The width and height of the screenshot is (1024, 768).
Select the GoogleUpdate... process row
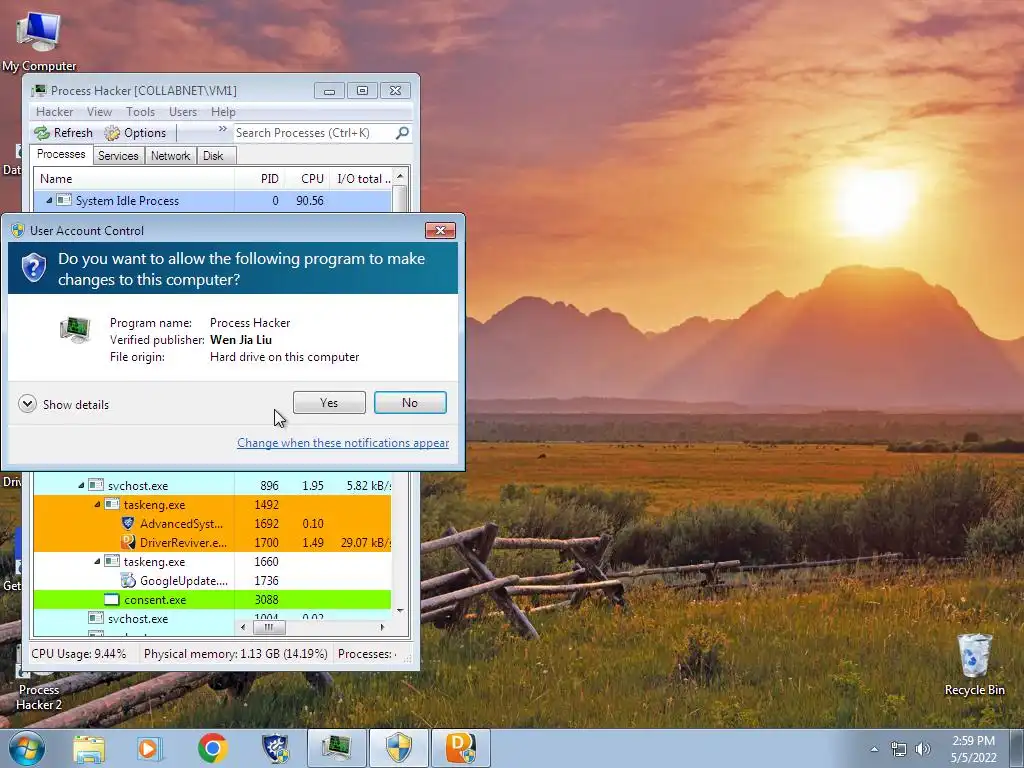tap(212, 580)
